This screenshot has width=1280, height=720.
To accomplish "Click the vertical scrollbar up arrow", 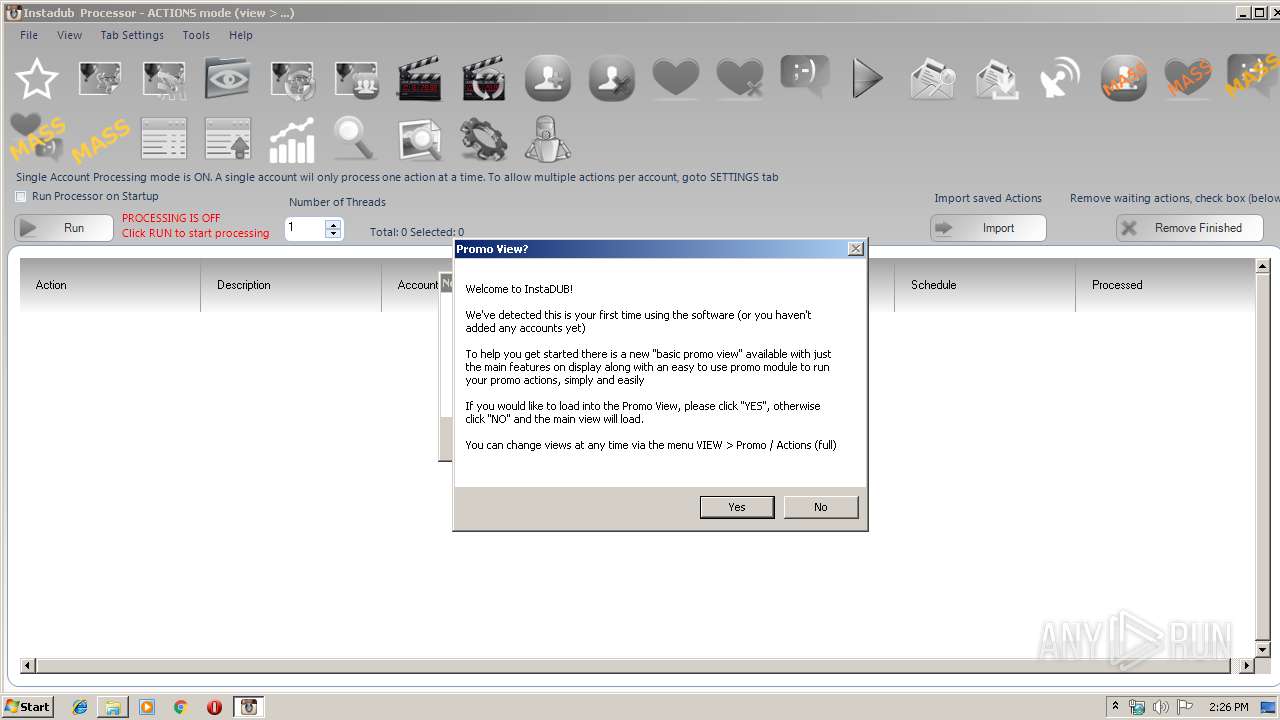I will 1263,266.
